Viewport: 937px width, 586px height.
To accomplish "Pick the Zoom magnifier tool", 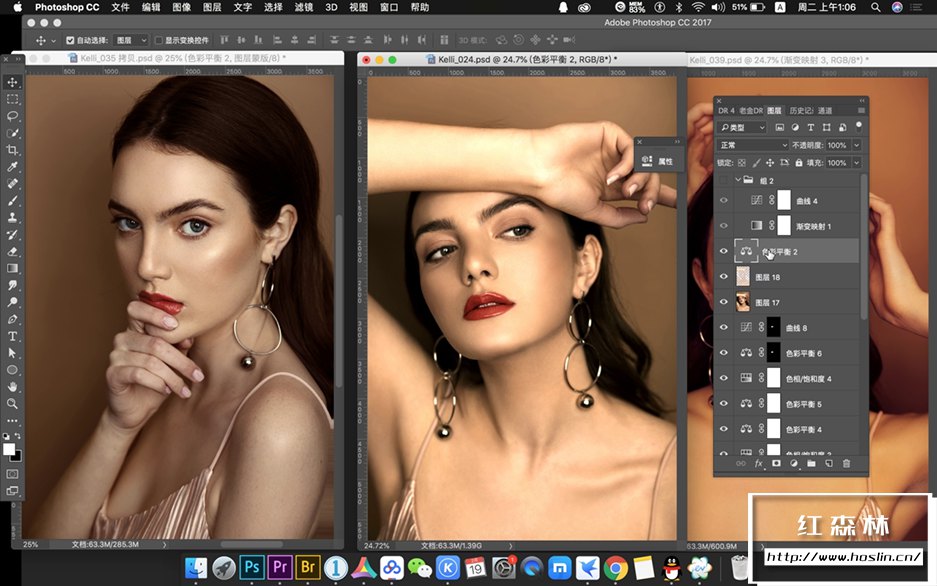I will point(13,403).
